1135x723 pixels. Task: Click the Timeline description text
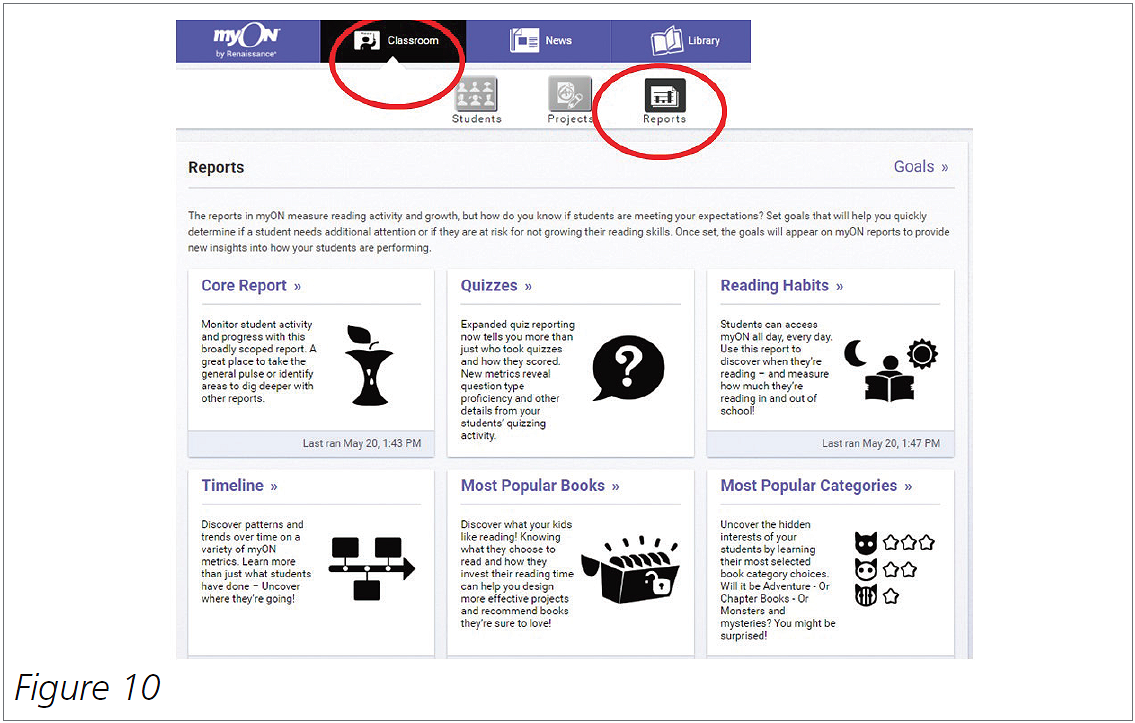click(x=256, y=562)
